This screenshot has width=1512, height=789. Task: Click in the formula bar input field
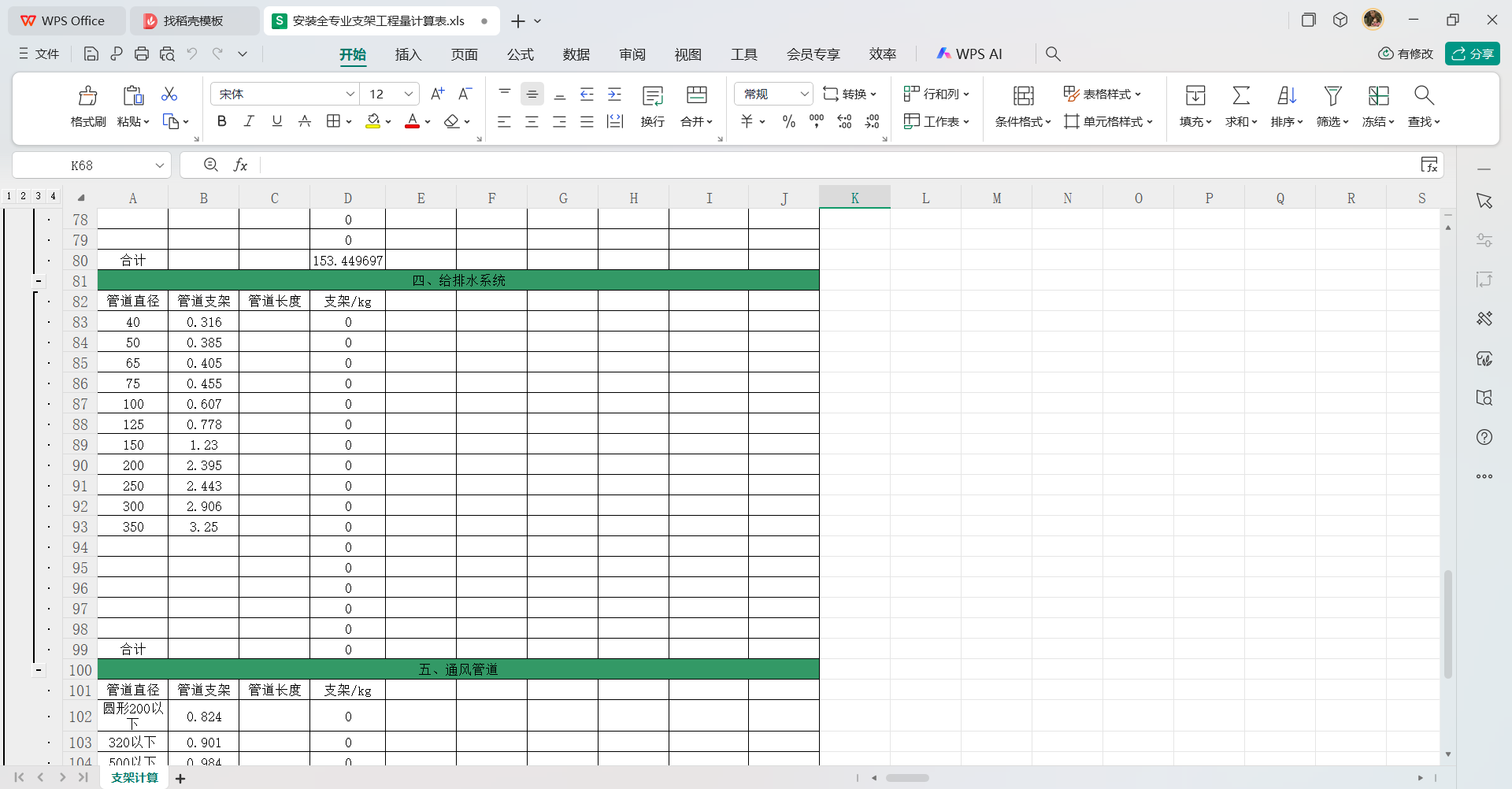[839, 165]
